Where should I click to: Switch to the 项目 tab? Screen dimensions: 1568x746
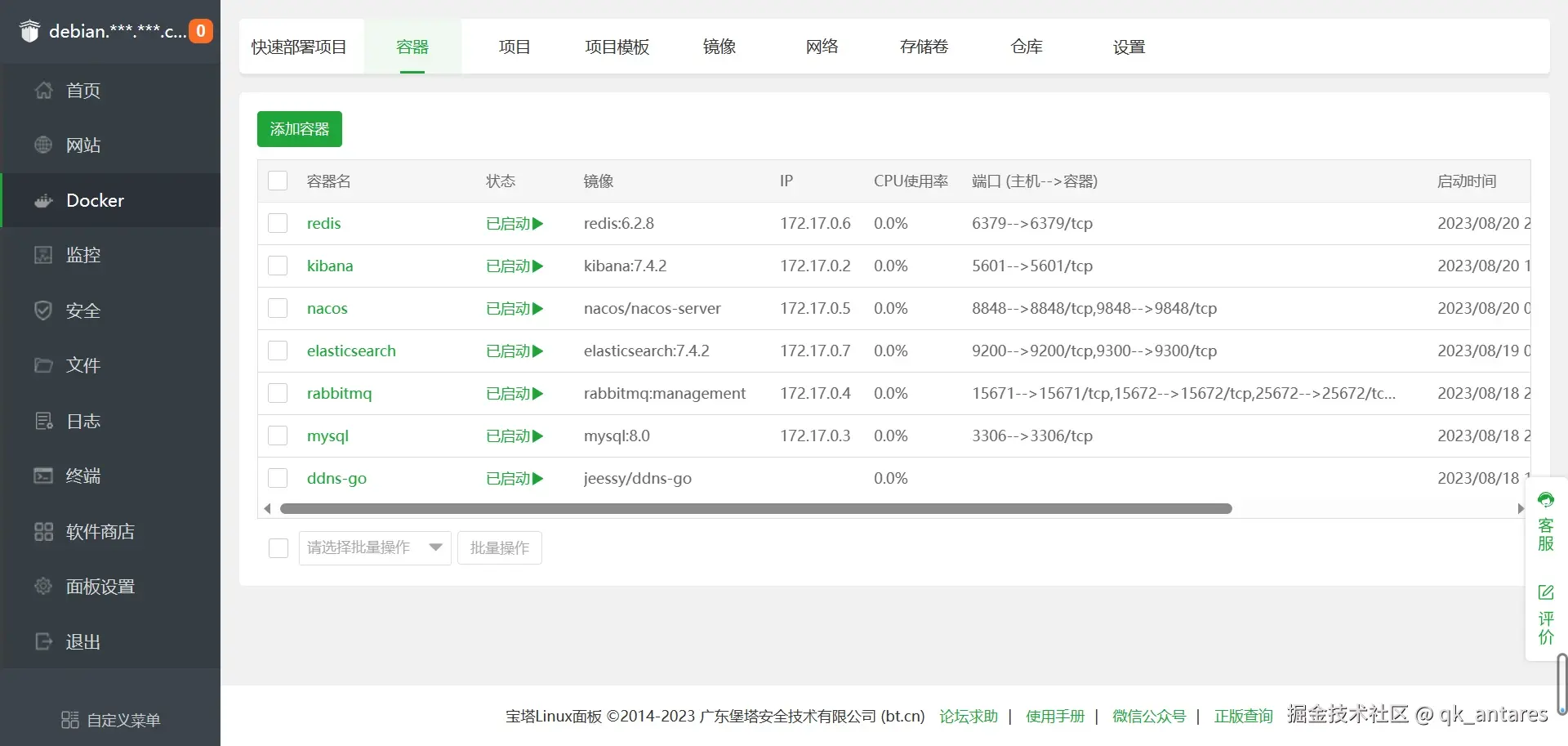click(514, 47)
